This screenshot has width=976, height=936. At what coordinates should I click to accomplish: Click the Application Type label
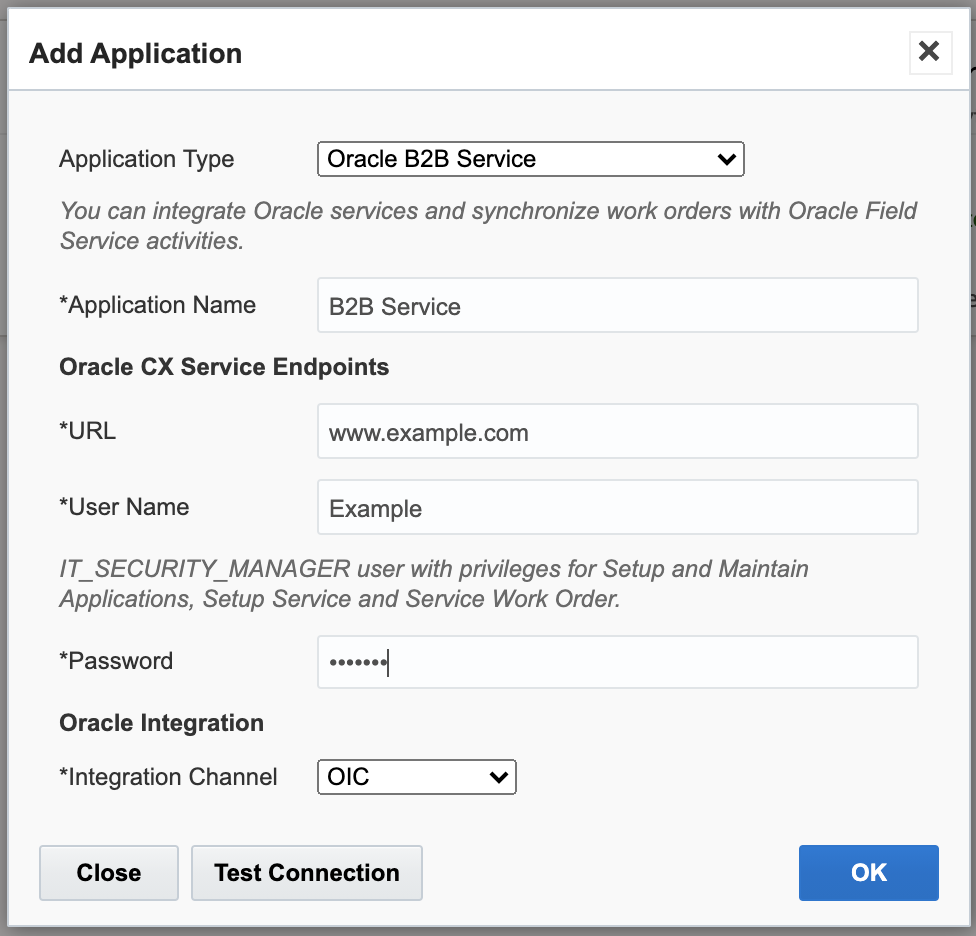click(x=147, y=159)
